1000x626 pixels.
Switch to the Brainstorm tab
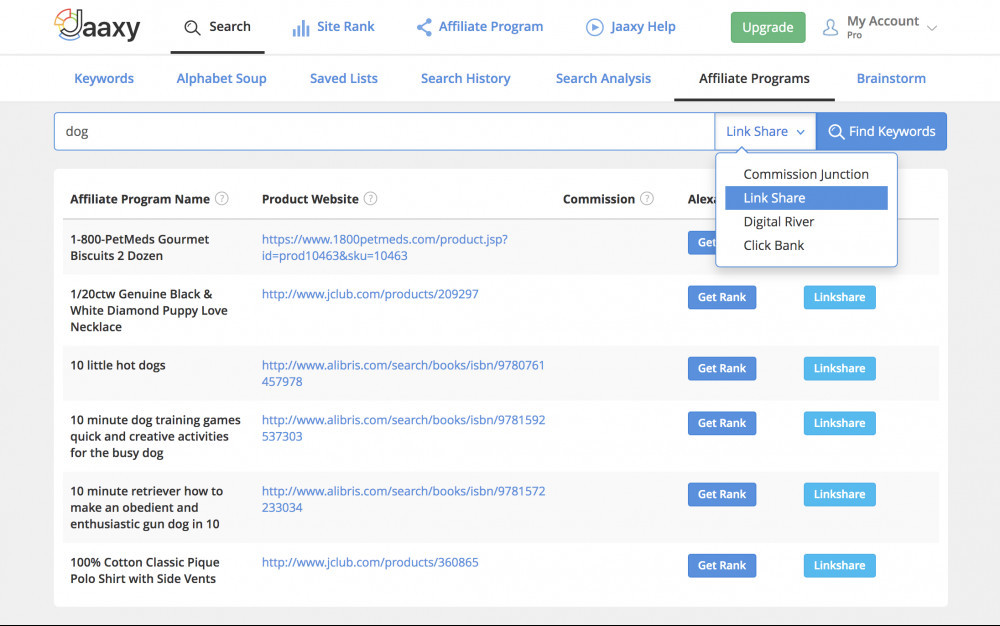click(x=891, y=78)
